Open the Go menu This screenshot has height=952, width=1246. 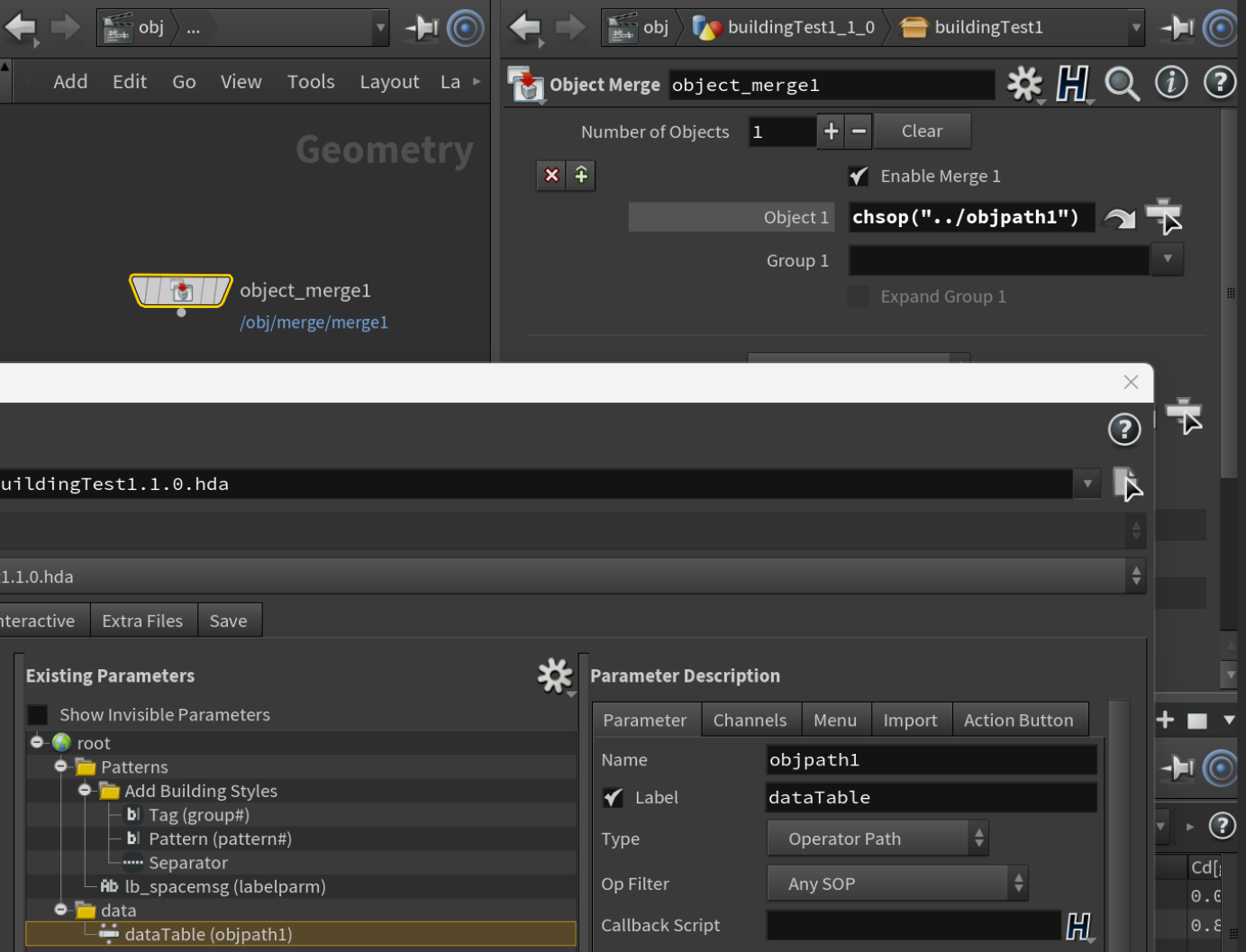[x=184, y=82]
